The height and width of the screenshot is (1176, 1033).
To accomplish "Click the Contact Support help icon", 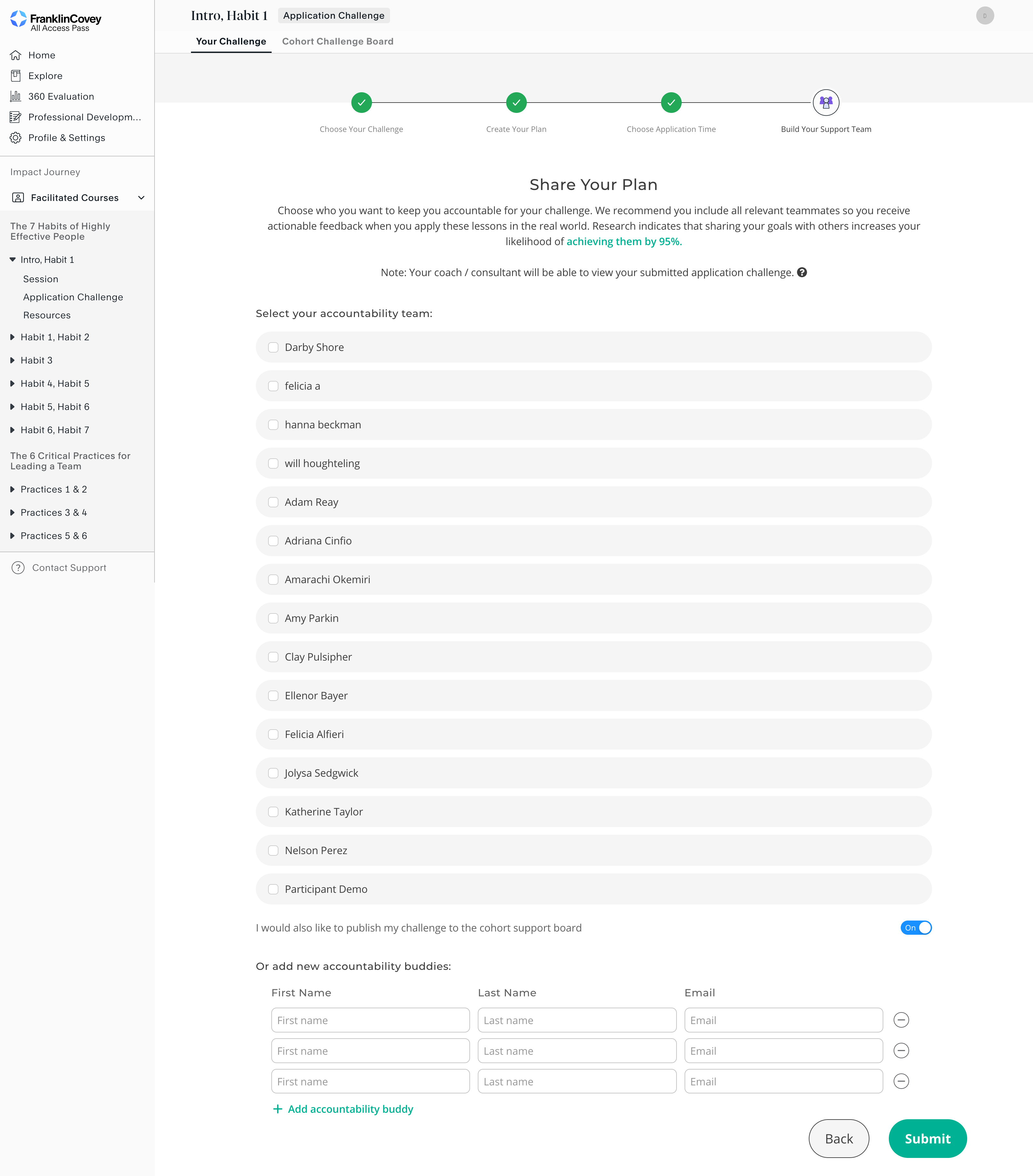I will click(18, 567).
